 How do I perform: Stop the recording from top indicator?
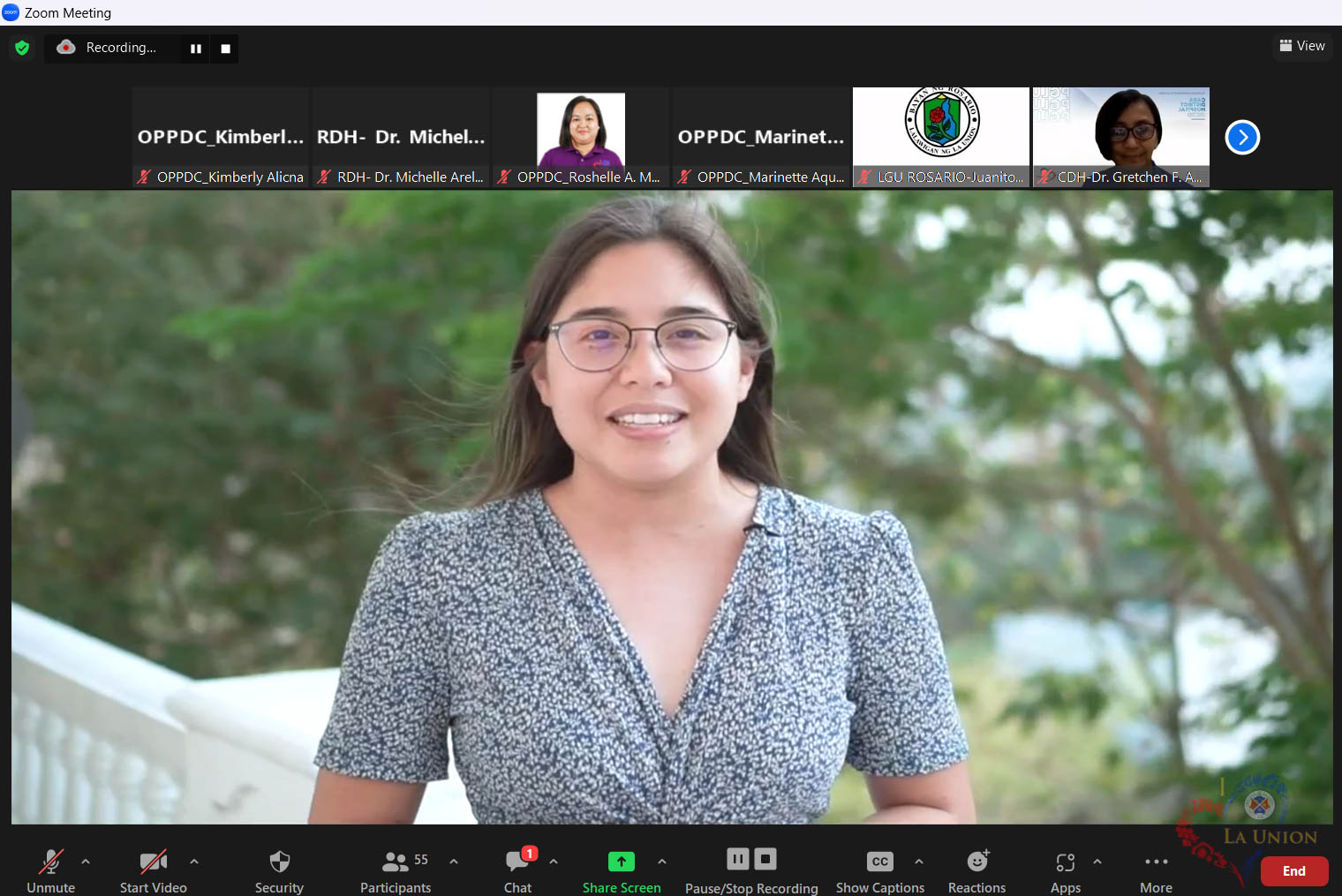[x=225, y=49]
